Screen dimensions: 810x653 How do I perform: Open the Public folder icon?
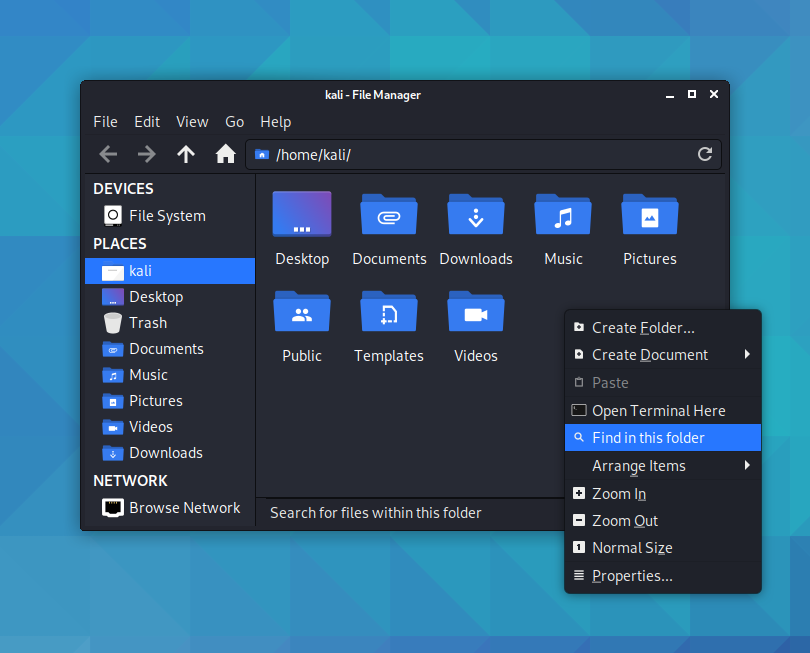(302, 311)
